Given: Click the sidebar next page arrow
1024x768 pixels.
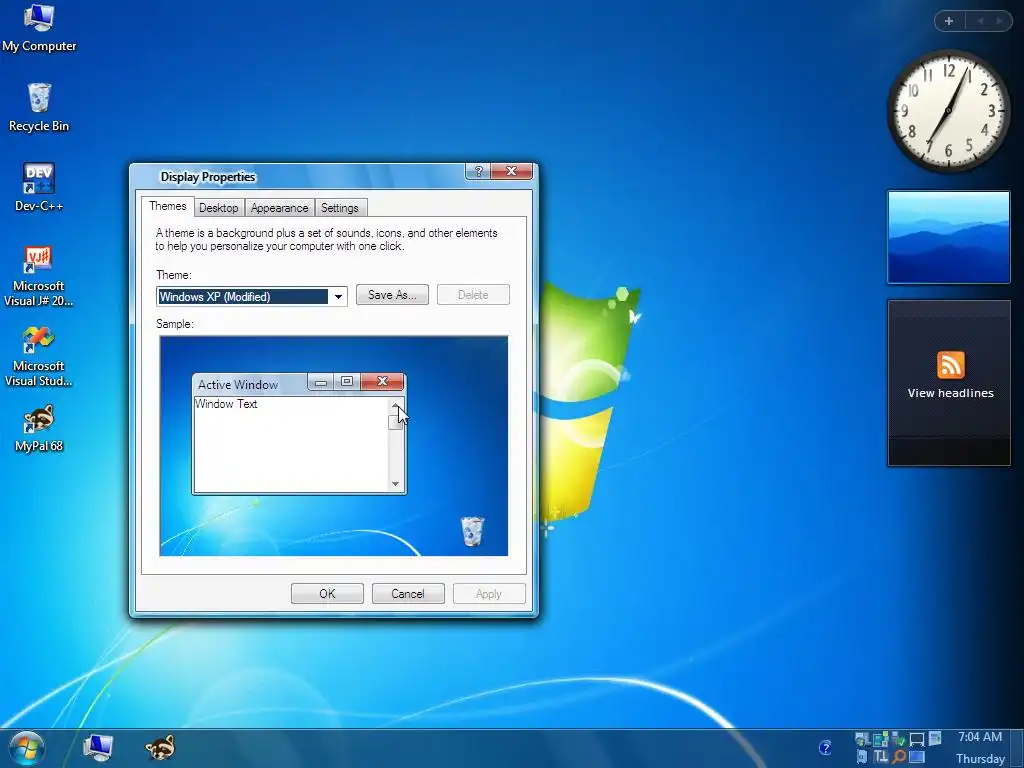Looking at the screenshot, I should (x=999, y=21).
